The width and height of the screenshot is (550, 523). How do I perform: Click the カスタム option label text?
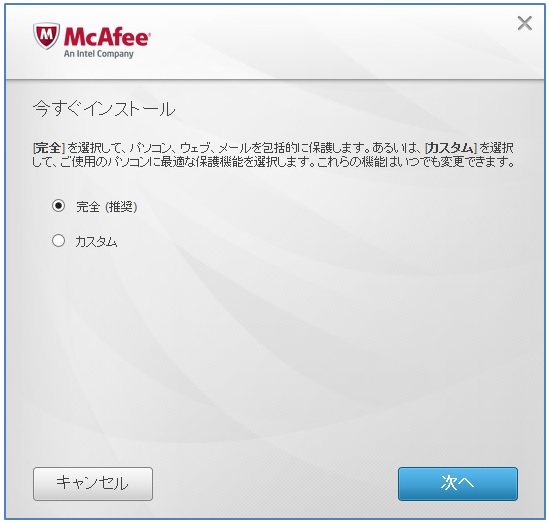point(96,242)
